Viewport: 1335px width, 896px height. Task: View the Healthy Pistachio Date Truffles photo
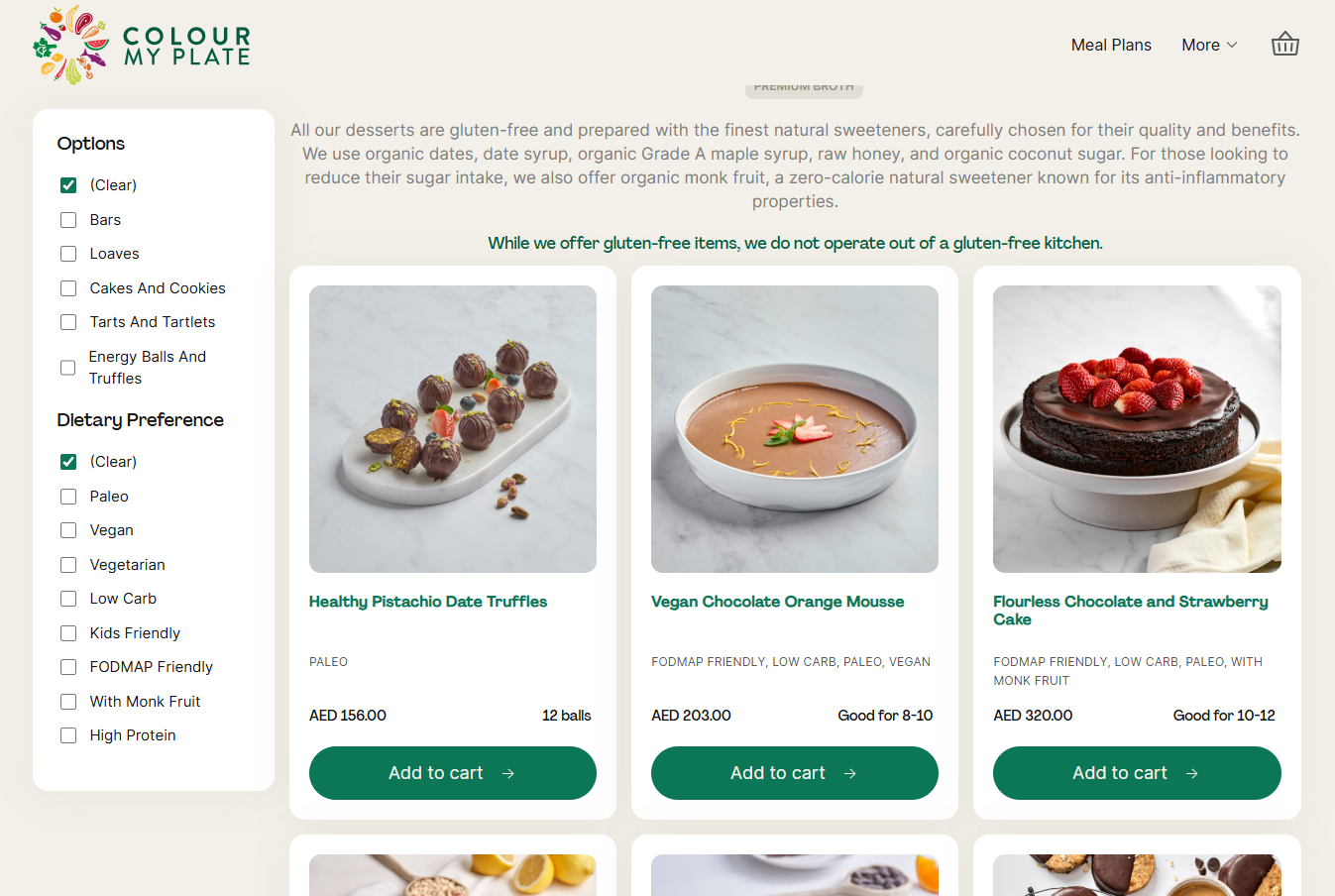point(453,429)
